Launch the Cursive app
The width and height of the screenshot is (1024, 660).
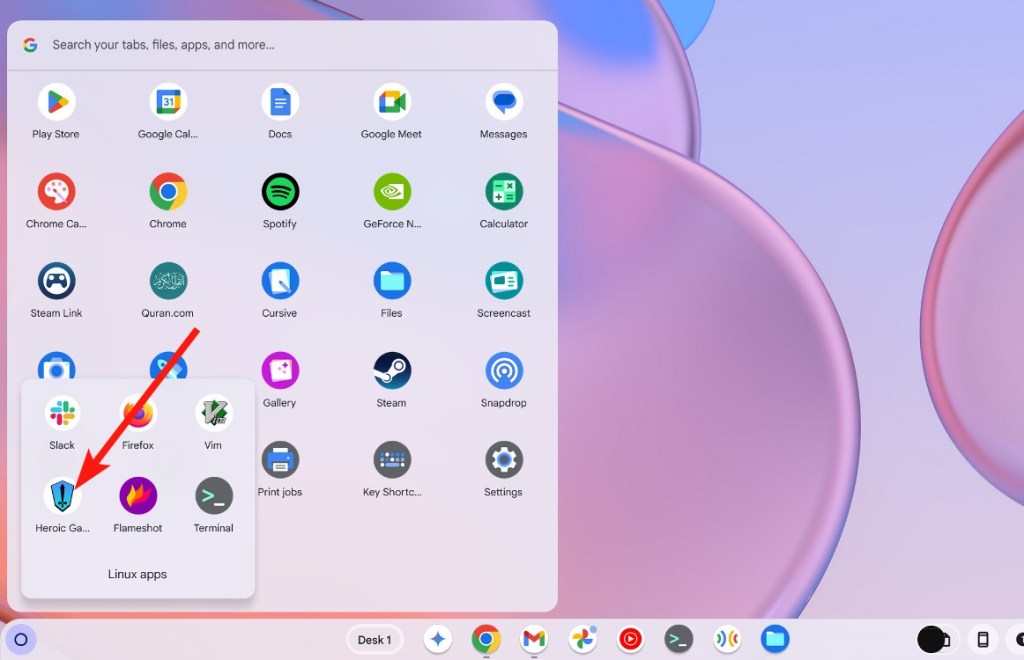coord(280,281)
